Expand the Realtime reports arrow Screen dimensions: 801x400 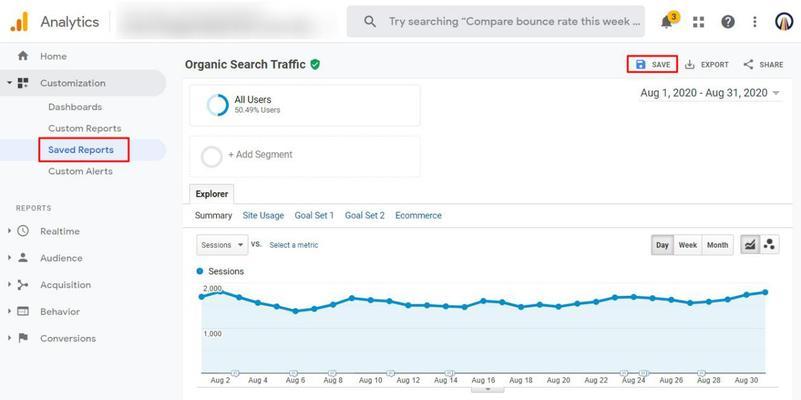pyautogui.click(x=9, y=231)
